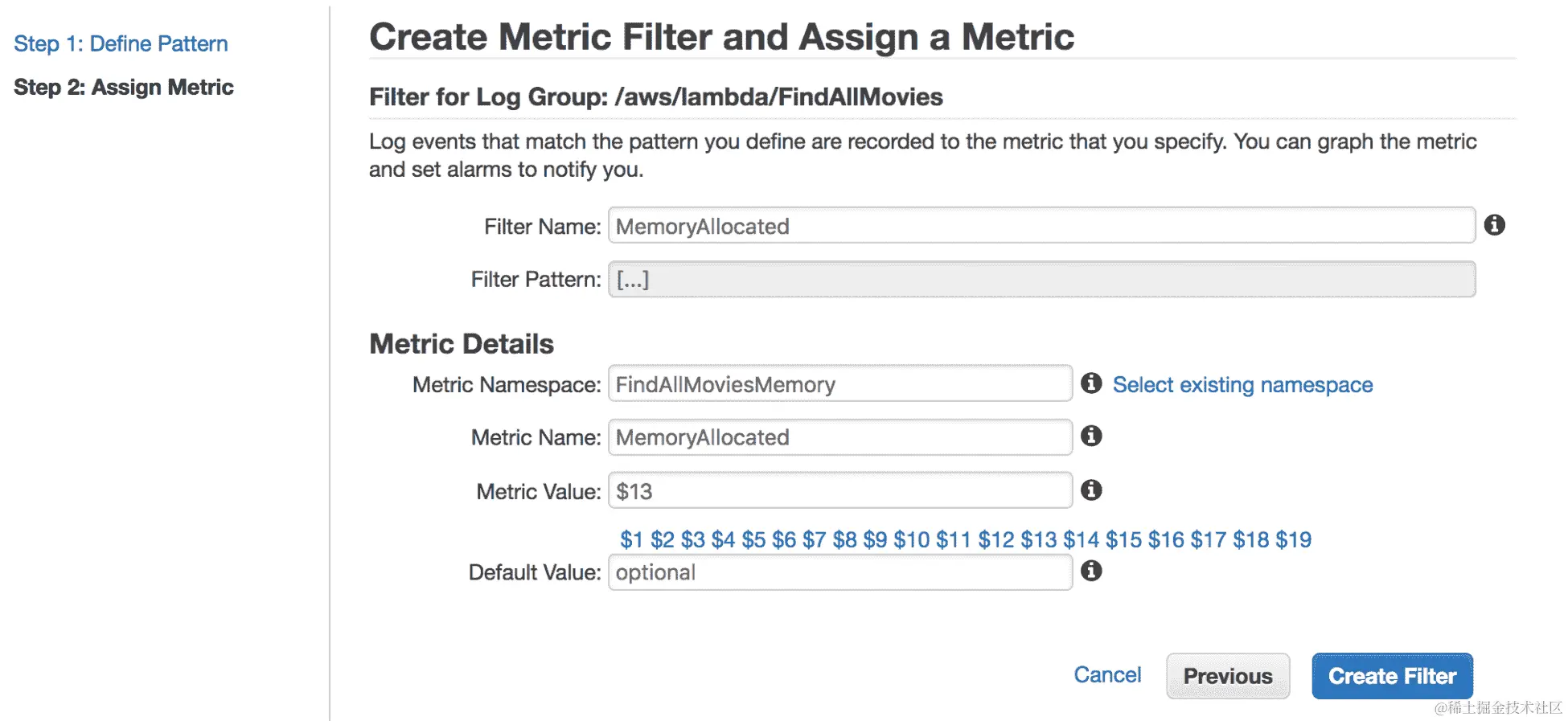Click the Filter Pattern field
Screen dimensions: 1568x721
click(1041, 280)
